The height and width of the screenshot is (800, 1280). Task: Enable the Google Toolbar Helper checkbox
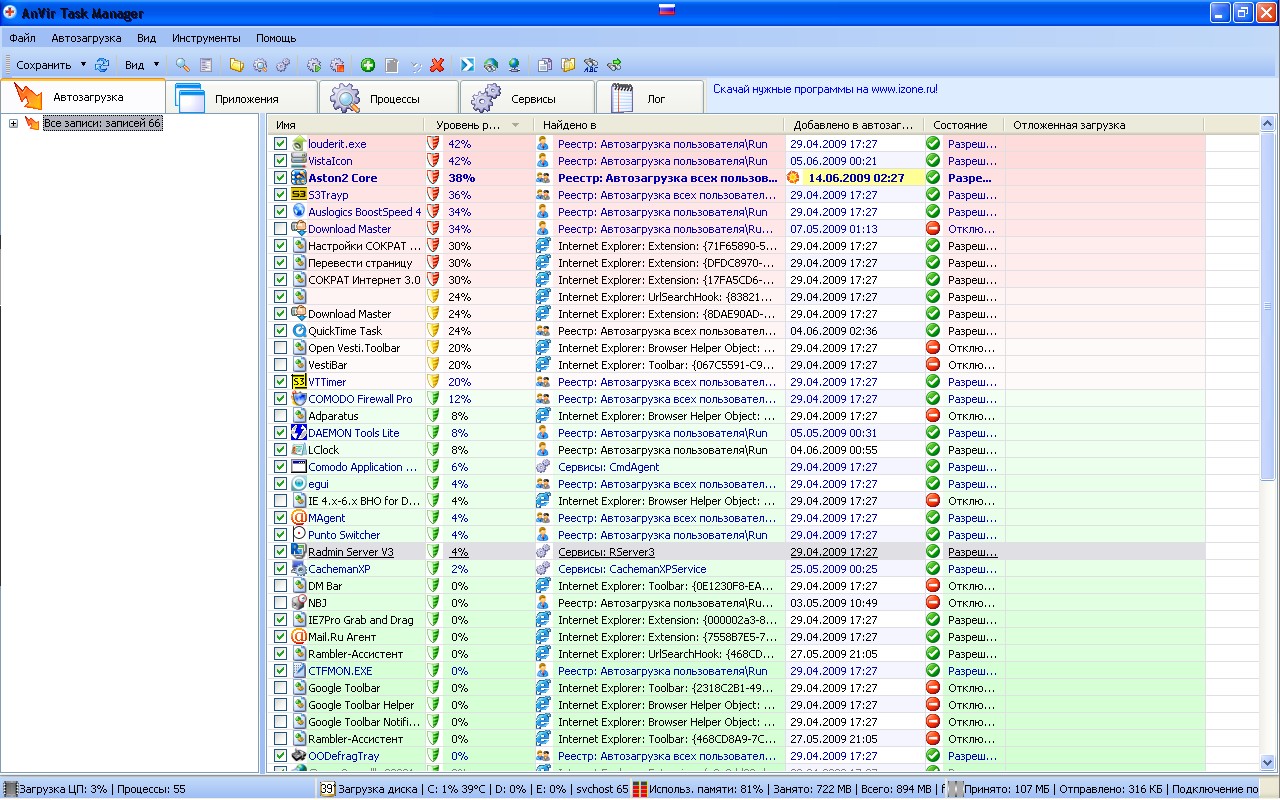point(281,705)
